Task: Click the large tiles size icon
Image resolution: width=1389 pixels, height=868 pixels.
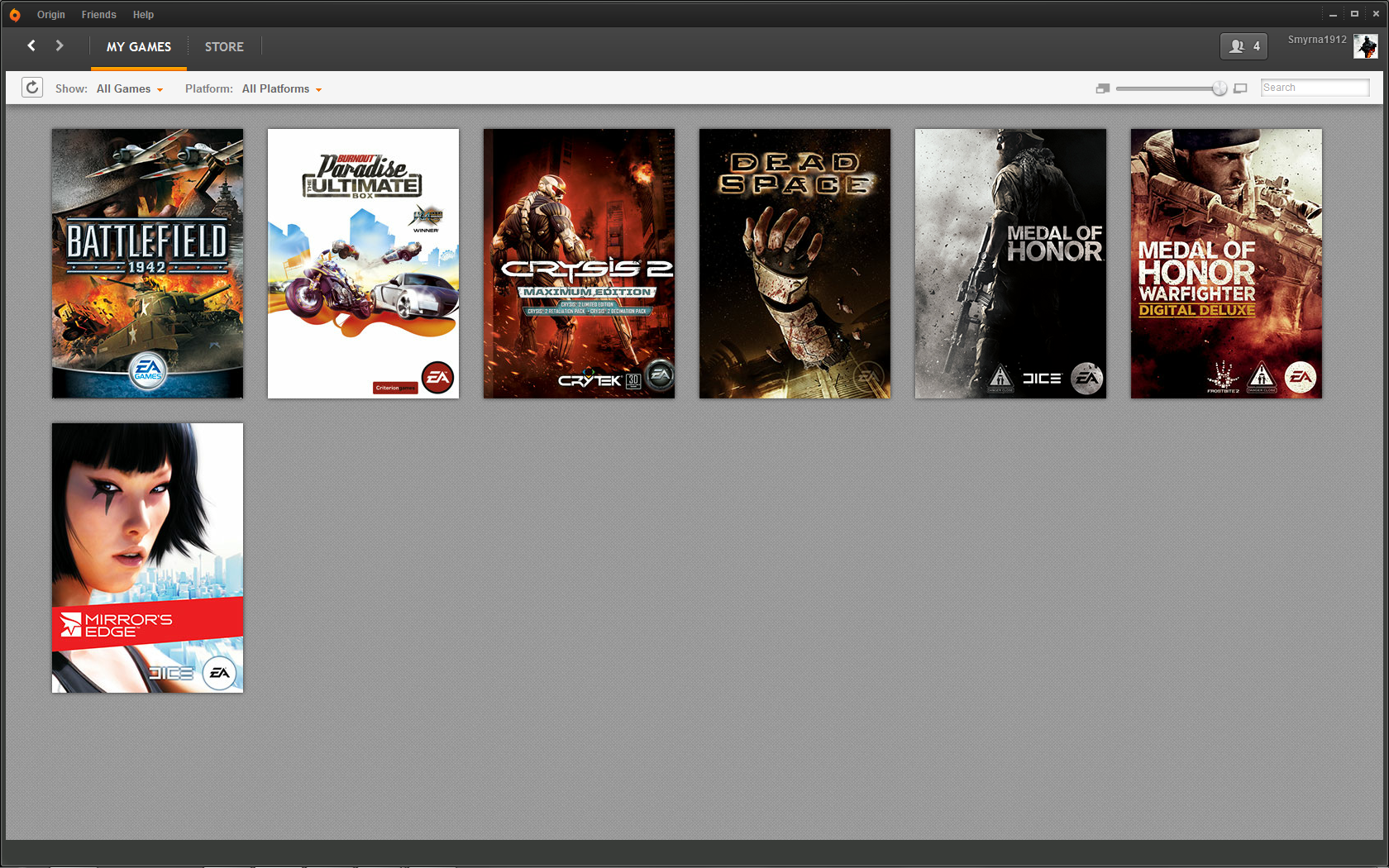Action: pyautogui.click(x=1240, y=88)
